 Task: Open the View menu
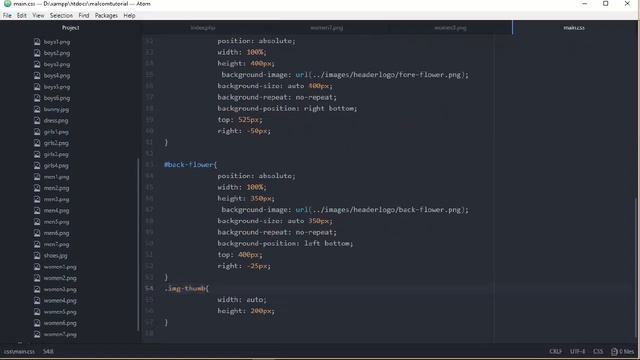click(38, 16)
